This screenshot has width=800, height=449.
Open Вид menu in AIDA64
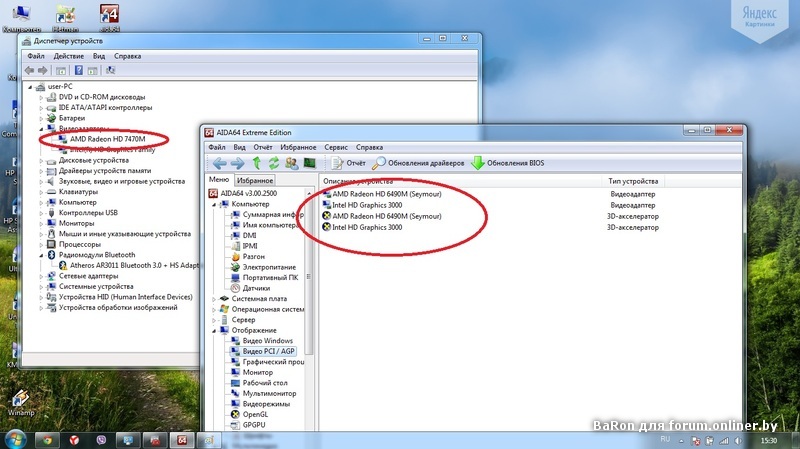pos(239,147)
